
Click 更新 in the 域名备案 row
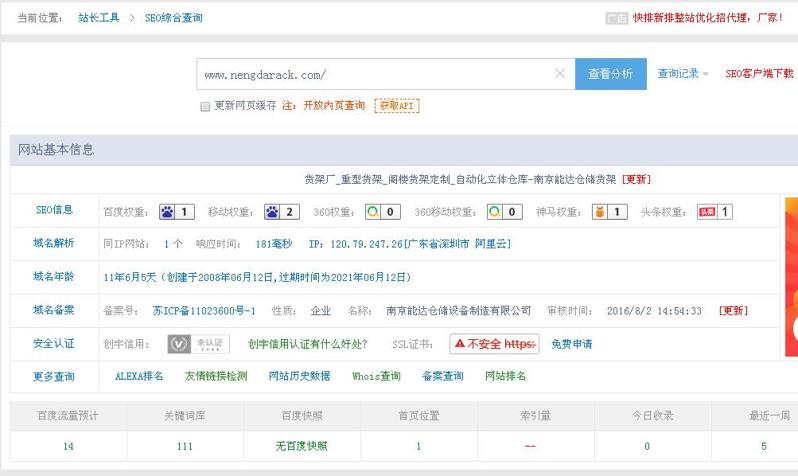point(733,311)
